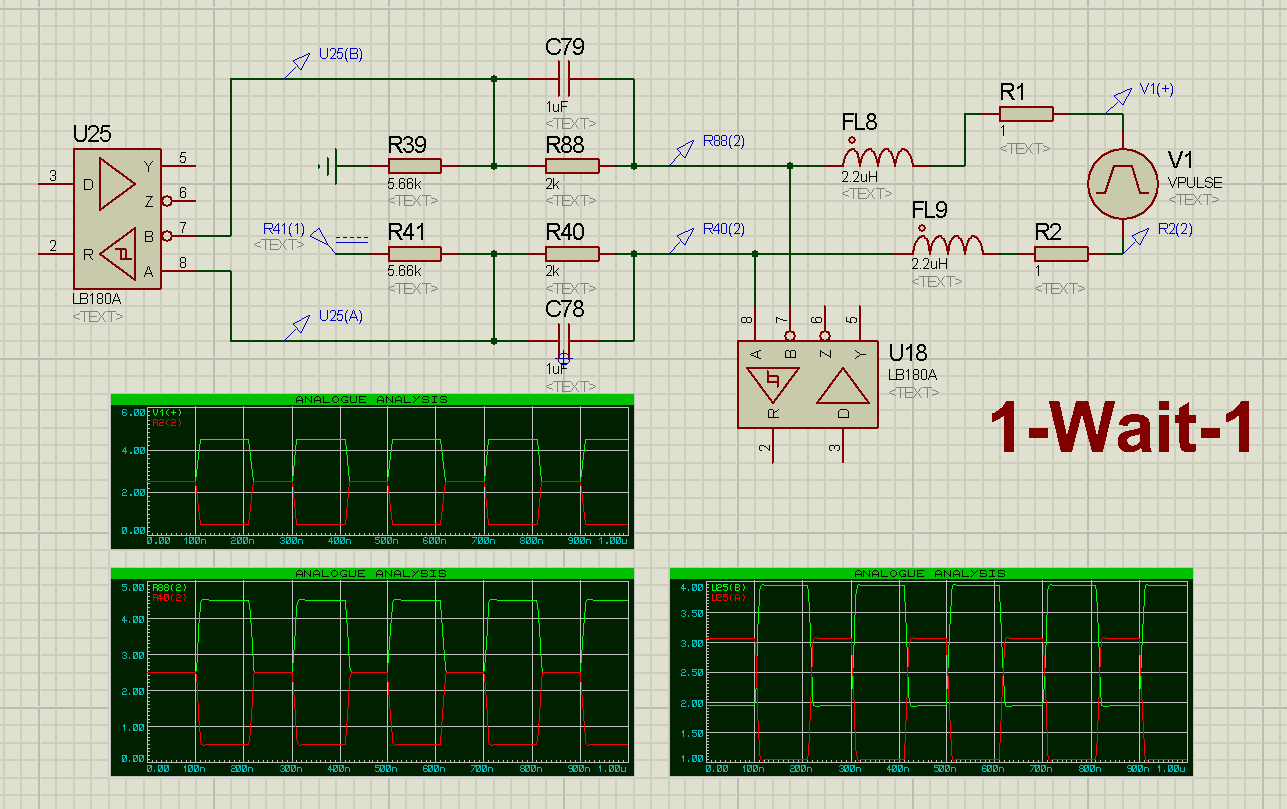This screenshot has height=809, width=1287.
Task: Click the R41(1) probe marker
Action: [x=318, y=238]
